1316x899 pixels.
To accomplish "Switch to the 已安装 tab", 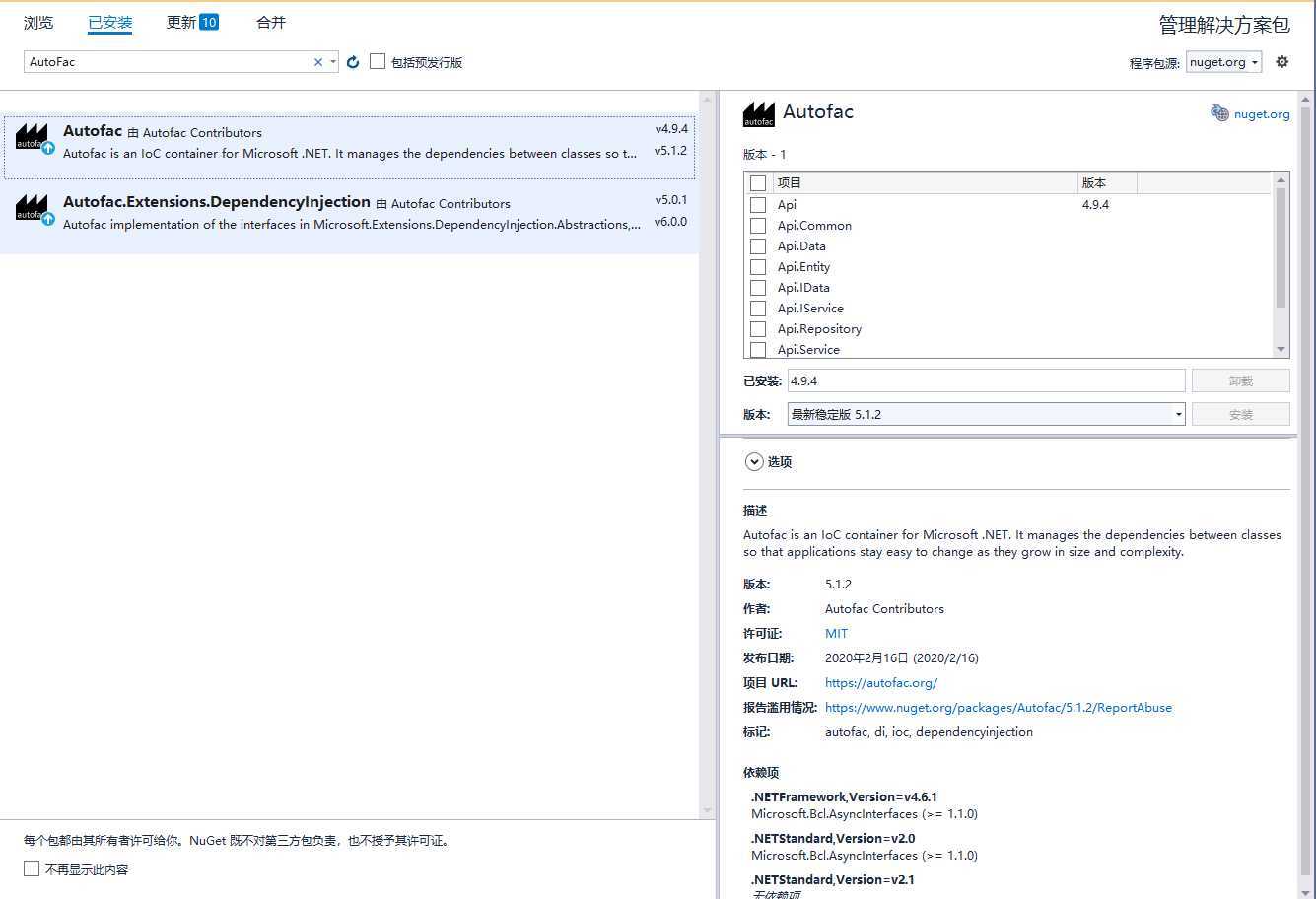I will click(109, 22).
